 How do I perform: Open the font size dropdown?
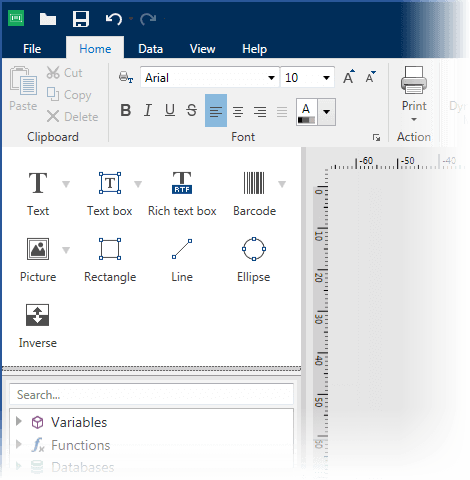point(307,78)
